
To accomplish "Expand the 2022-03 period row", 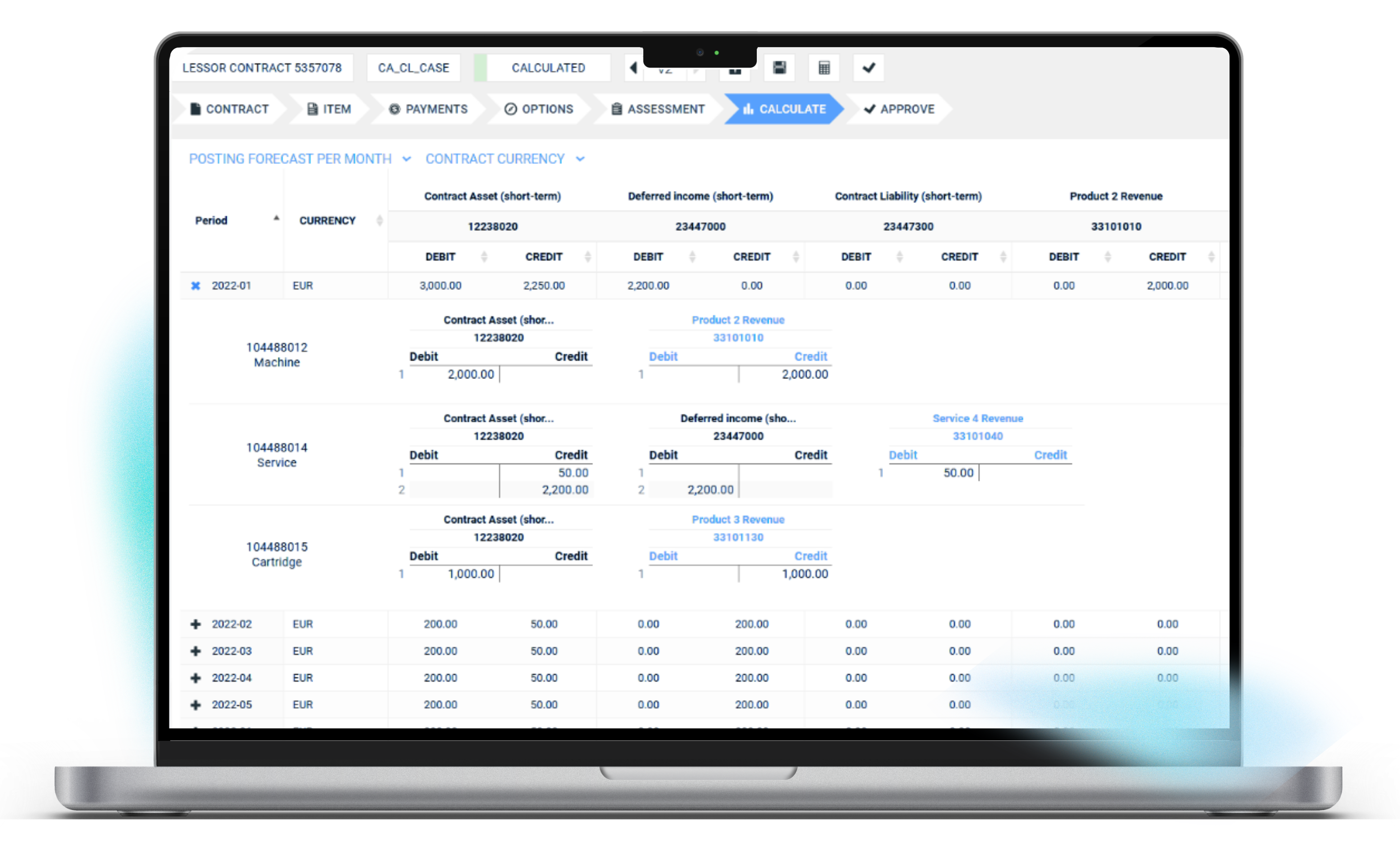I will 195,651.
